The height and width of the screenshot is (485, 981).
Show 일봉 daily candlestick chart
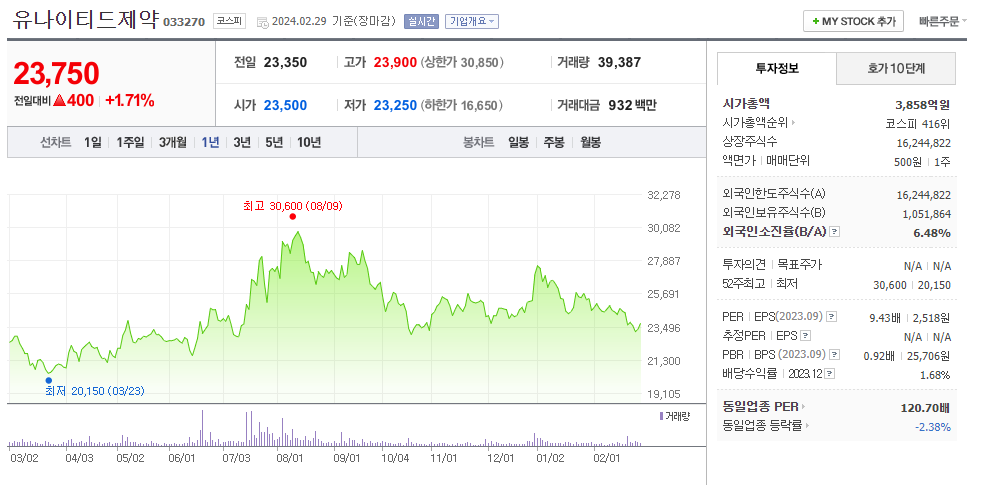pos(519,143)
